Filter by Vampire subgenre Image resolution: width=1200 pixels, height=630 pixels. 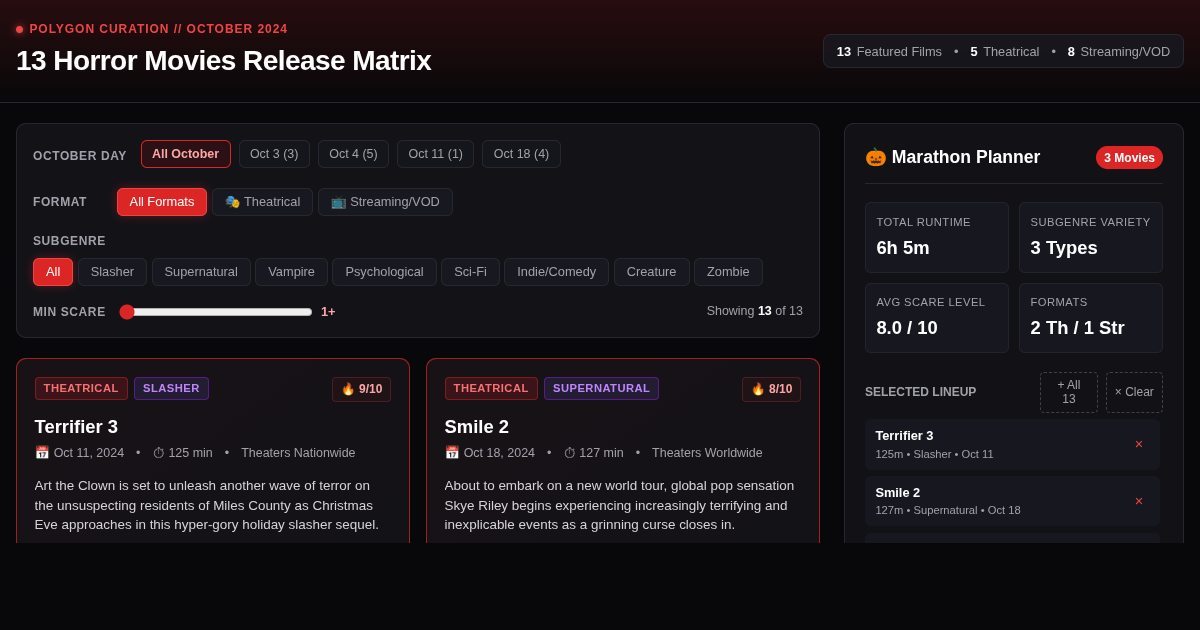291,272
